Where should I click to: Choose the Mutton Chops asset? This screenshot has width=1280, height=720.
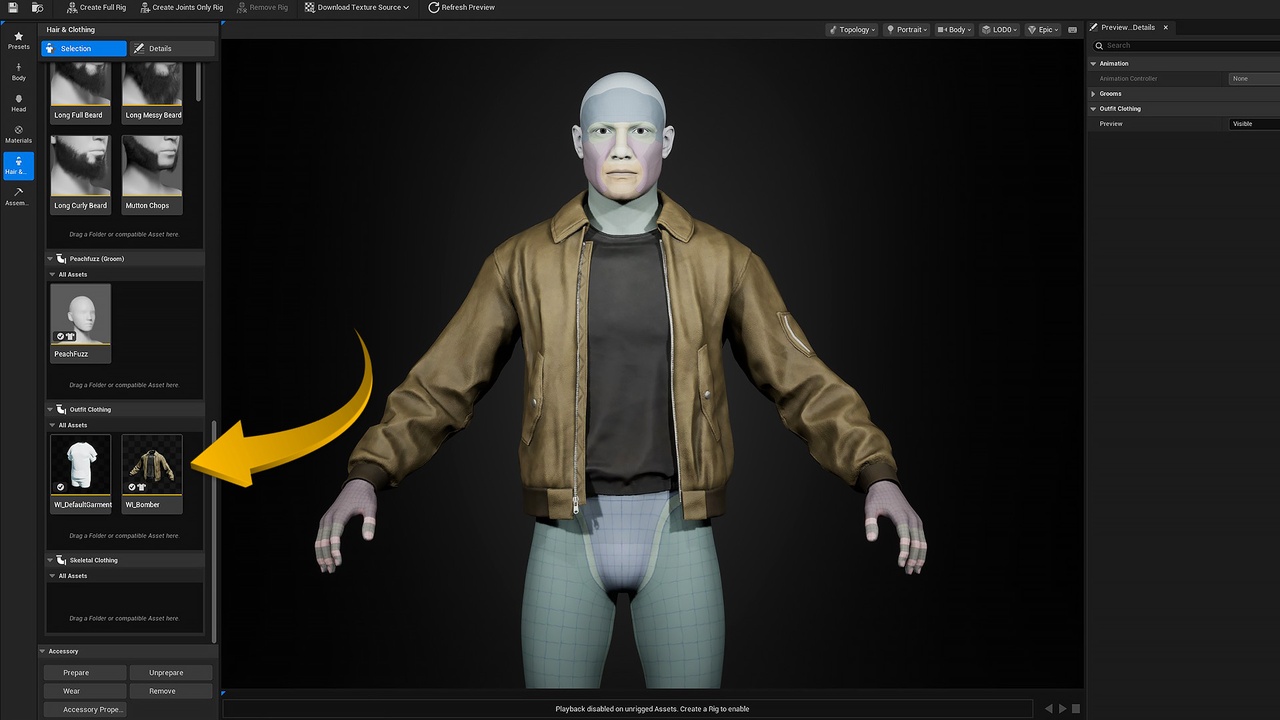point(152,174)
